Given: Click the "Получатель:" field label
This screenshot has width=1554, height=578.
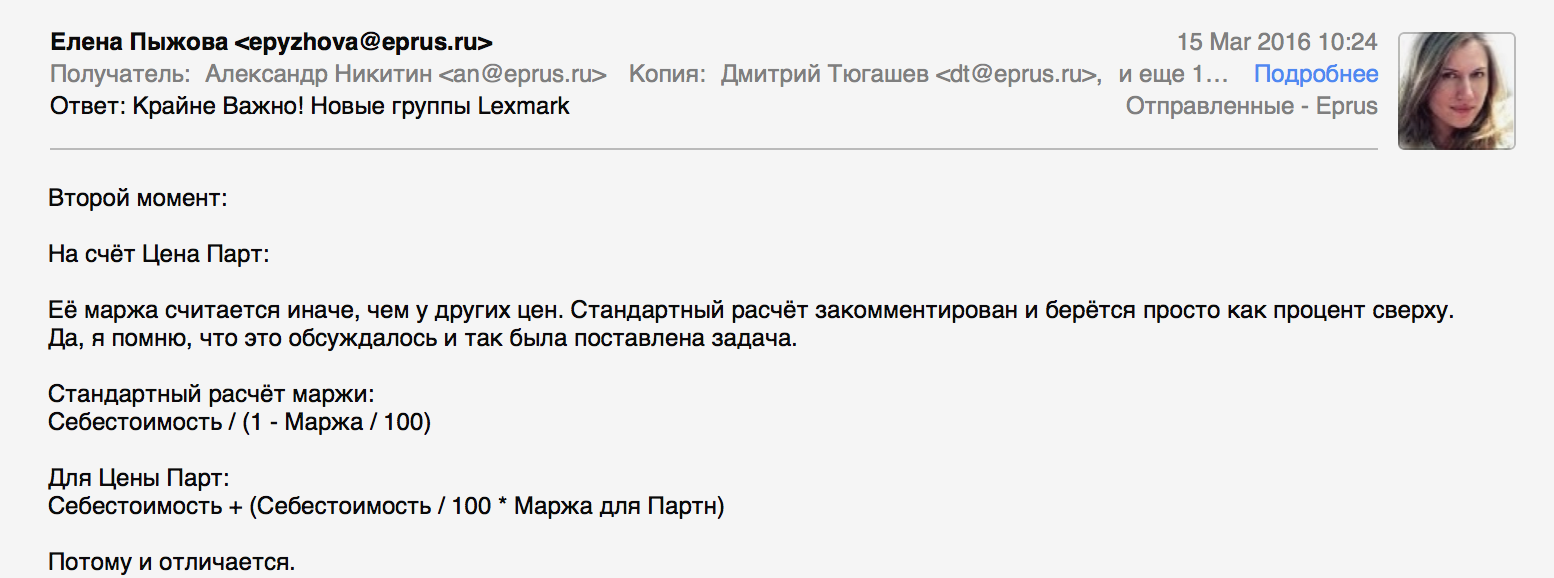Looking at the screenshot, I should click(x=119, y=74).
